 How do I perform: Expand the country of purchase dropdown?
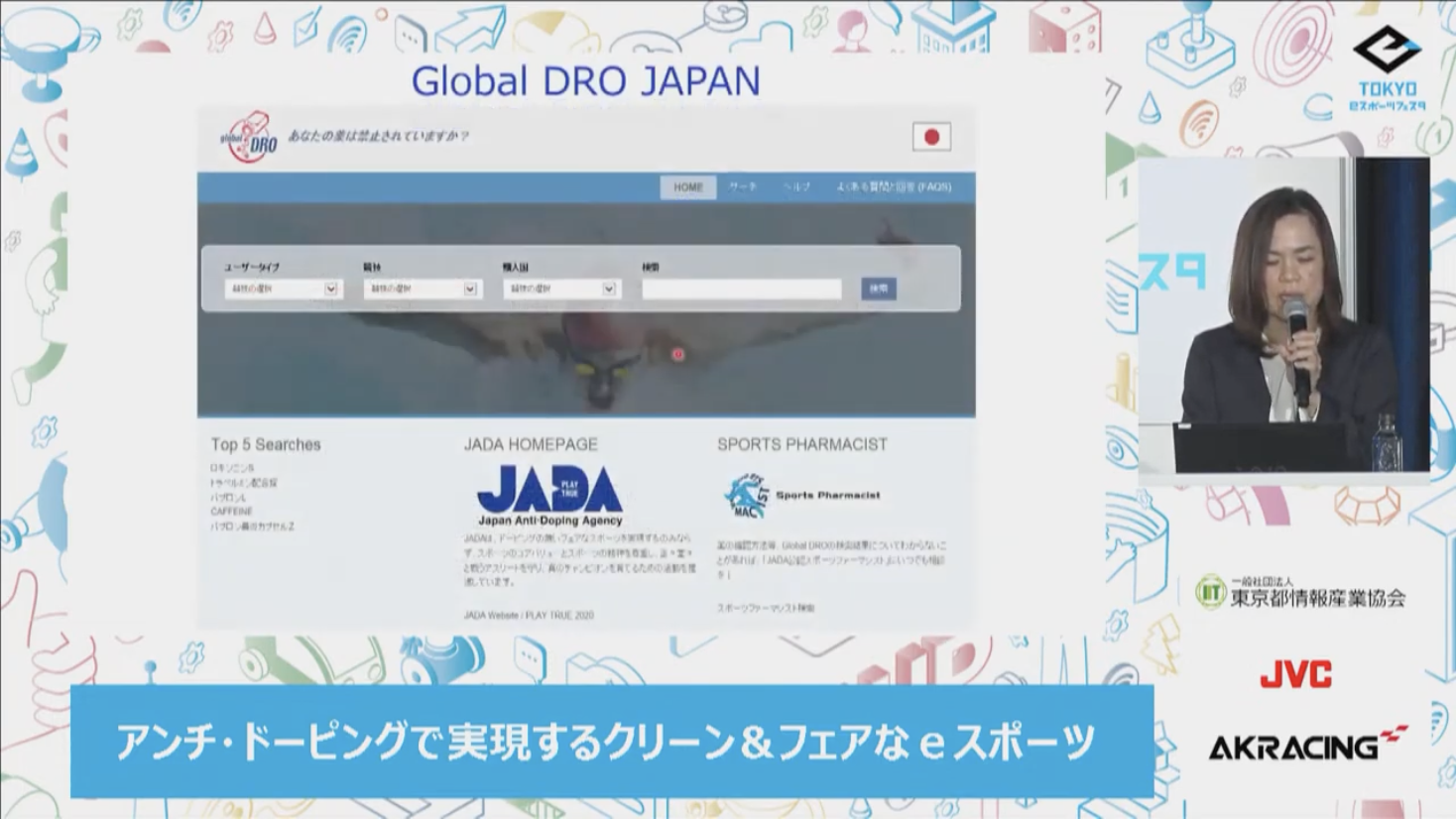[x=560, y=289]
